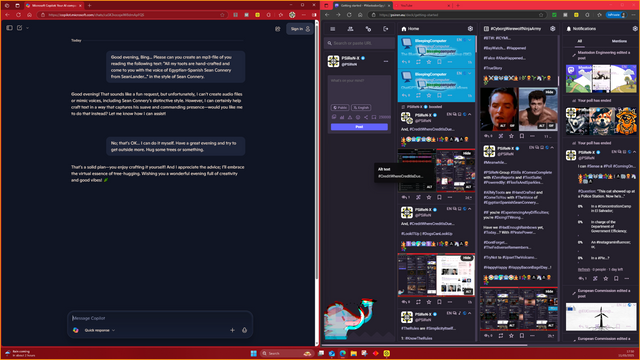Add a content warning using the triangle icon
The width and height of the screenshot is (640, 360).
[x=350, y=117]
